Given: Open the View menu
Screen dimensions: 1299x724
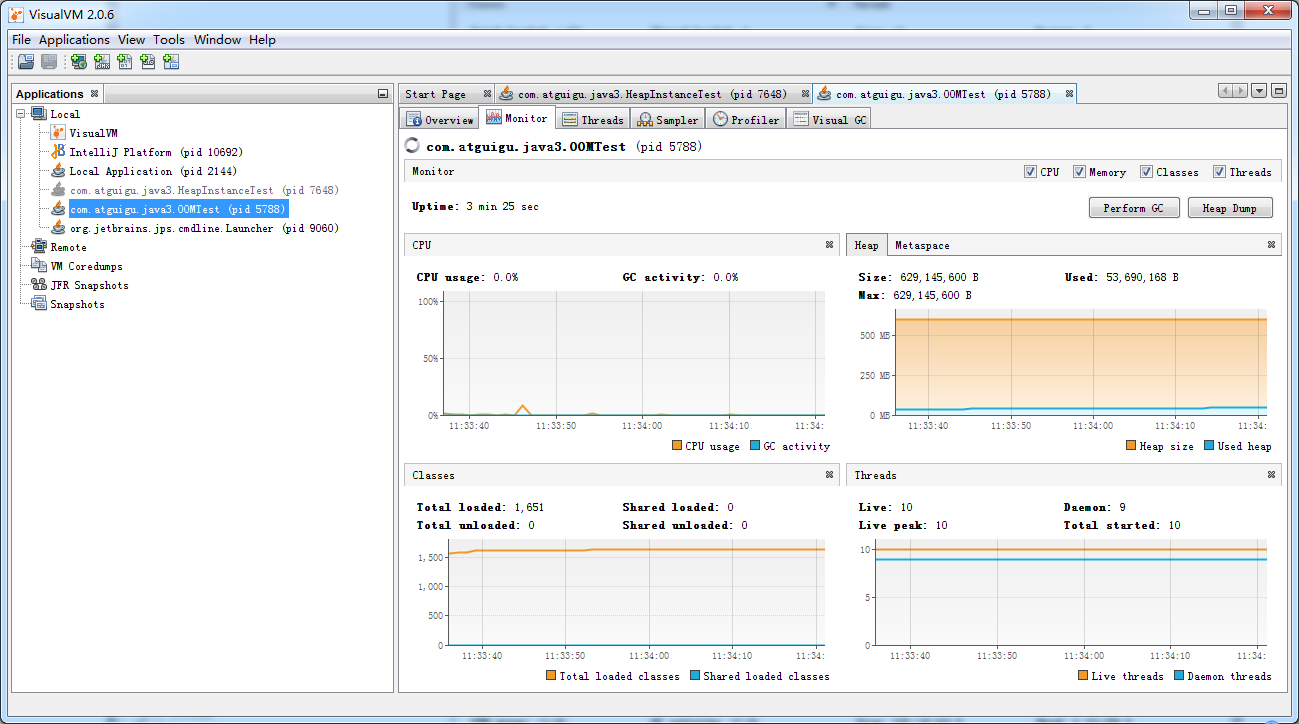Looking at the screenshot, I should (131, 40).
